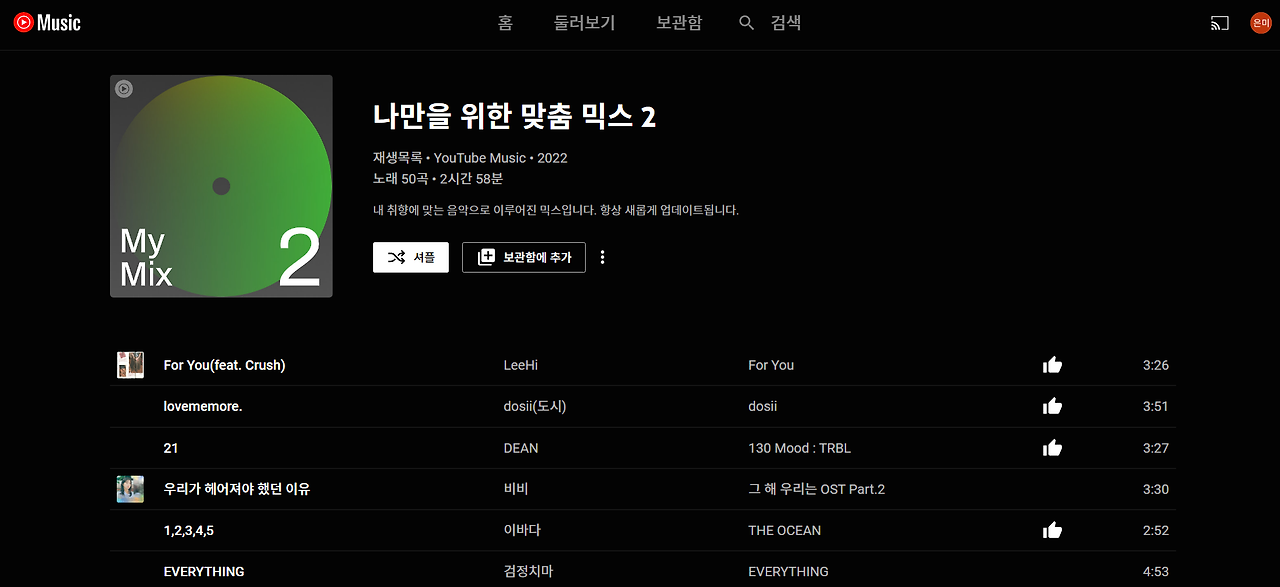This screenshot has height=587, width=1280.
Task: Open artist dosii(도시)
Action: (x=535, y=406)
